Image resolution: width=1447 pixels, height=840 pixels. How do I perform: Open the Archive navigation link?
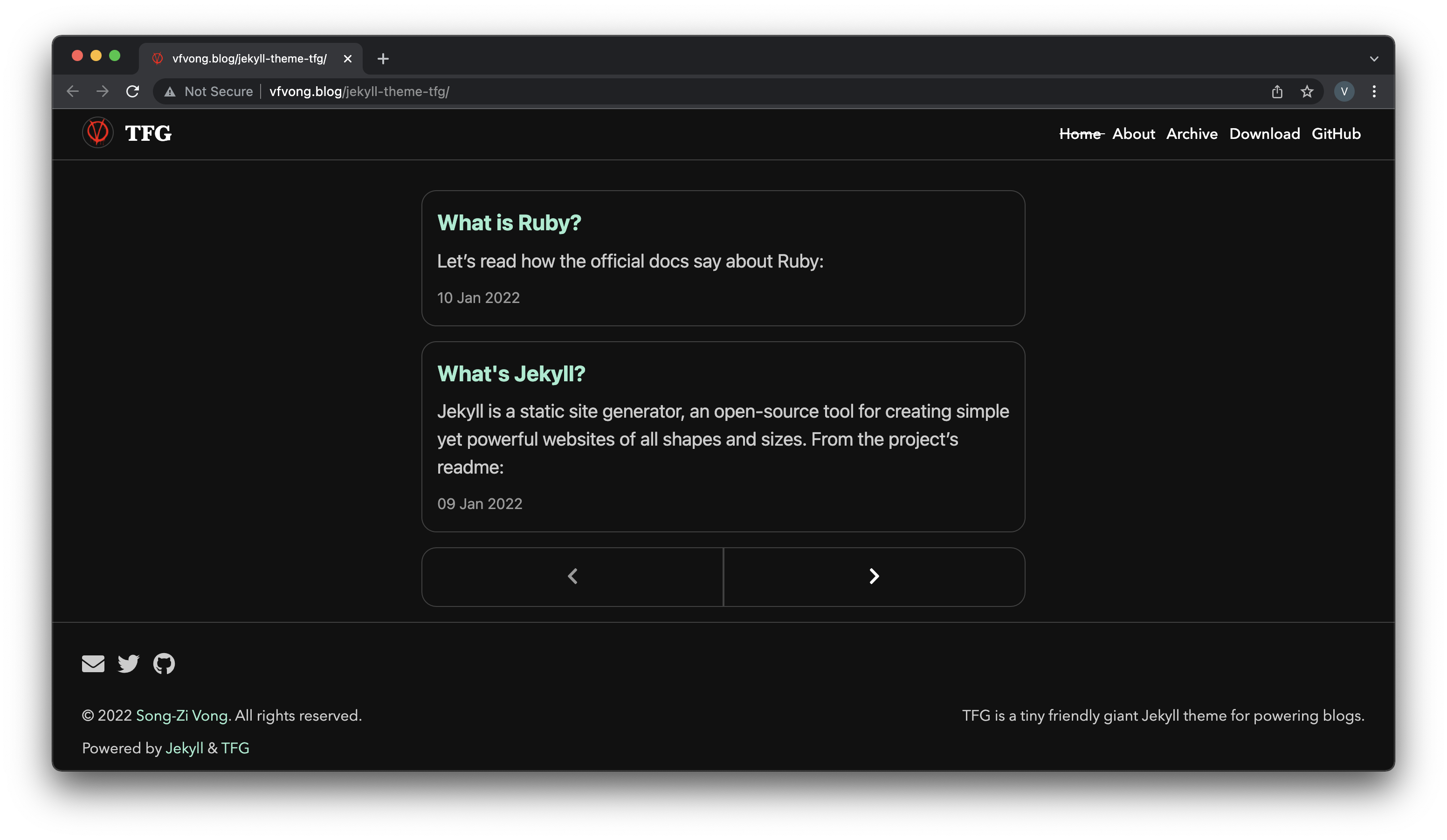point(1191,133)
